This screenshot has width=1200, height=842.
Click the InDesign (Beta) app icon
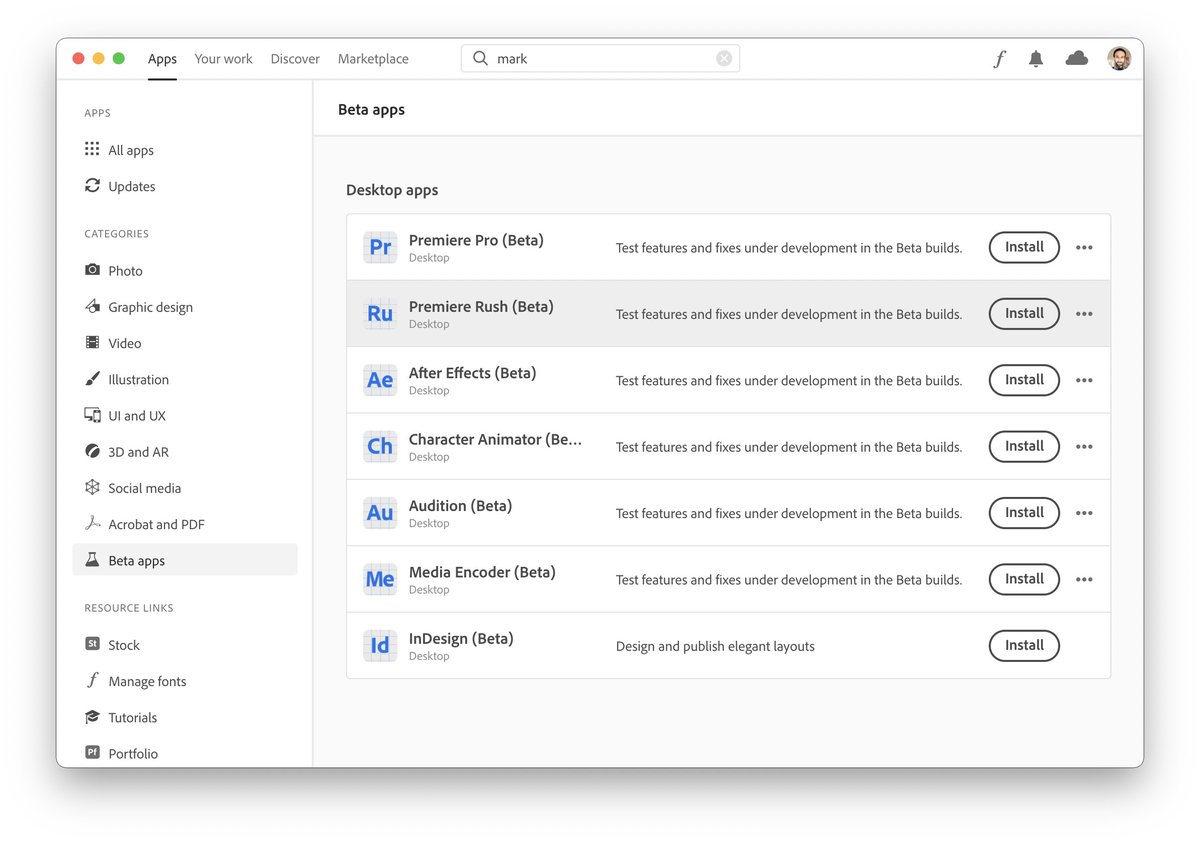(x=380, y=645)
